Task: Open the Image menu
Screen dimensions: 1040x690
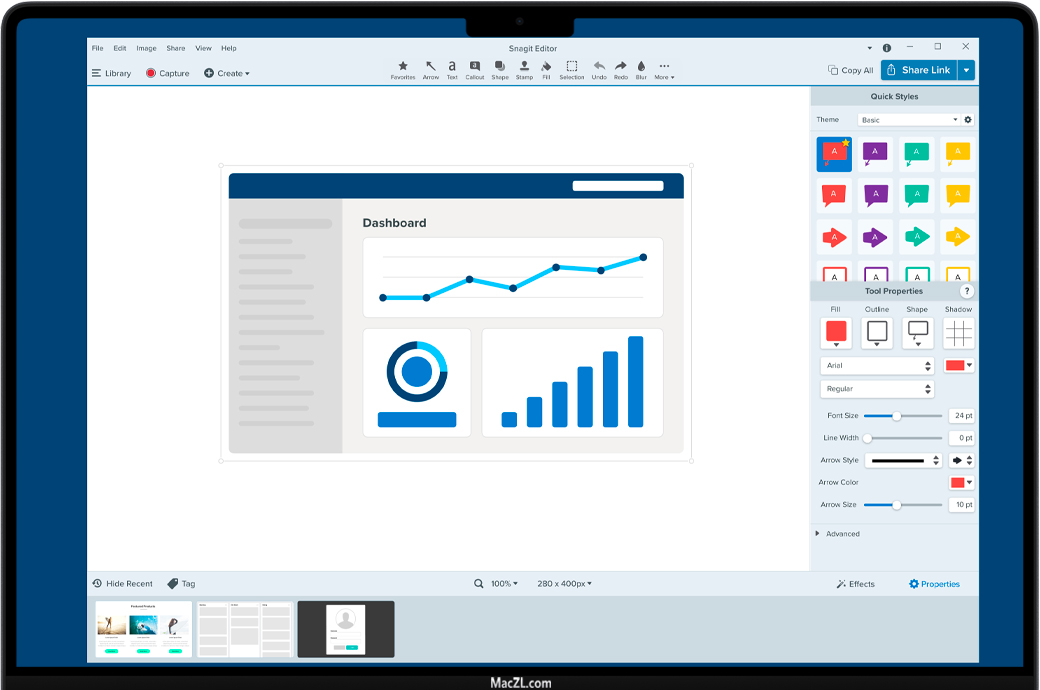Action: (x=146, y=48)
